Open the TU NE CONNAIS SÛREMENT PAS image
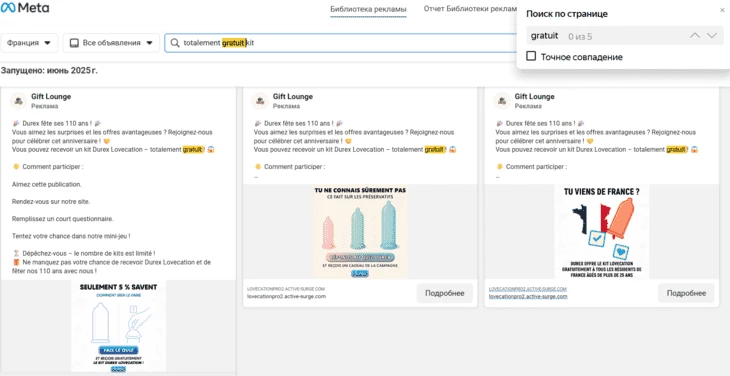Screen dimensions: 730x376 [x=360, y=232]
